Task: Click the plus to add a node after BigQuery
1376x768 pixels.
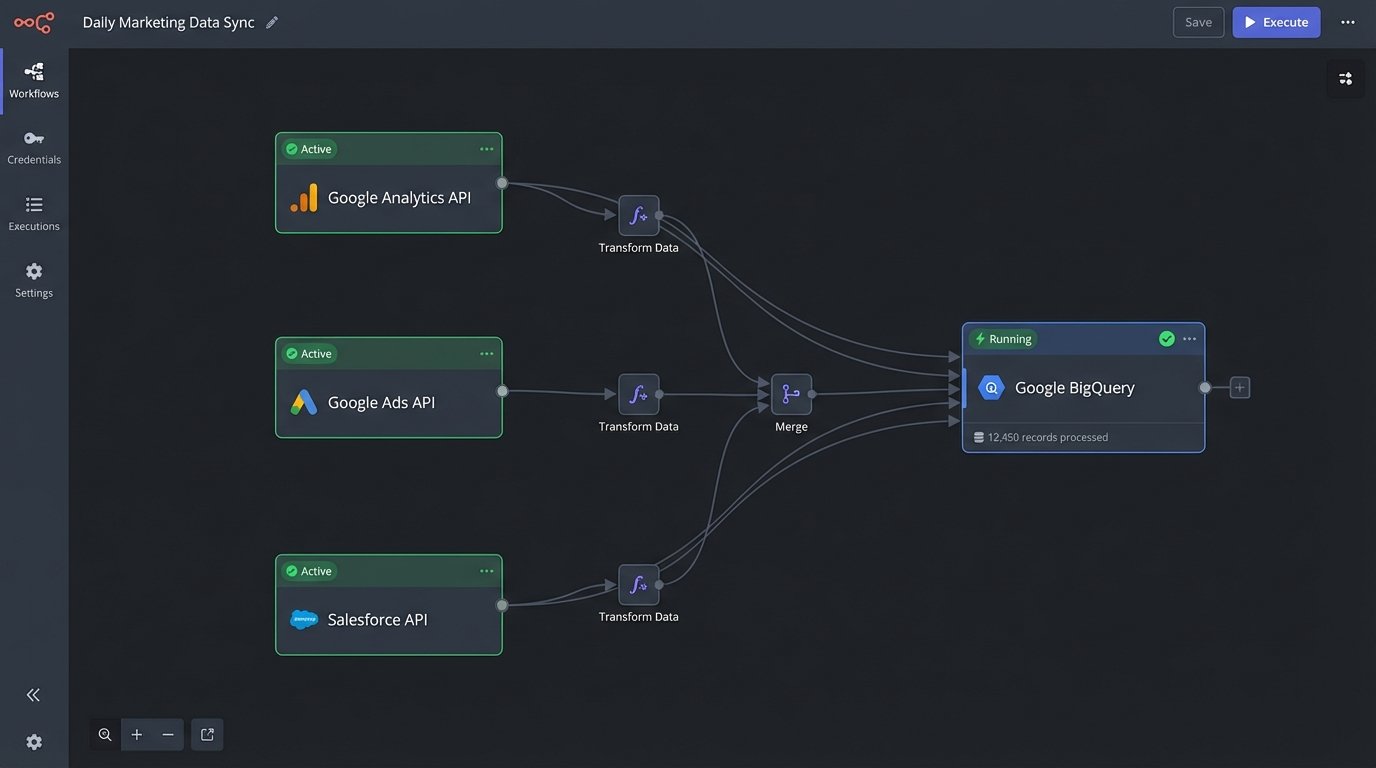Action: pos(1239,386)
